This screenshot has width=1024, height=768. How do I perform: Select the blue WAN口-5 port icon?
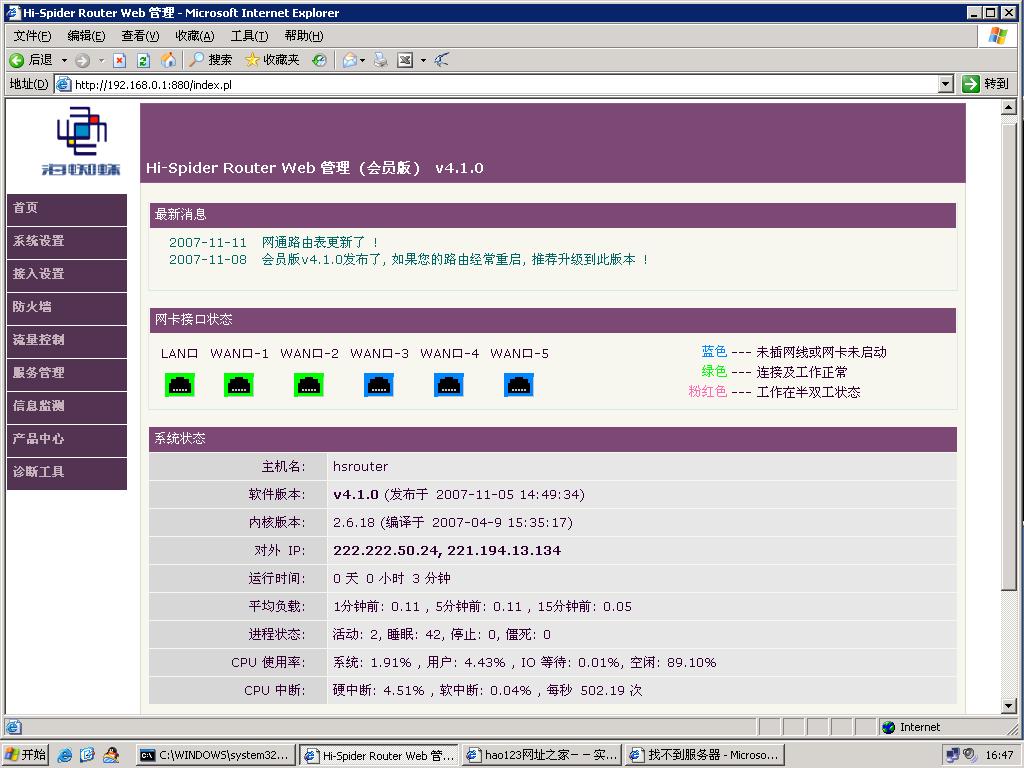pos(518,384)
